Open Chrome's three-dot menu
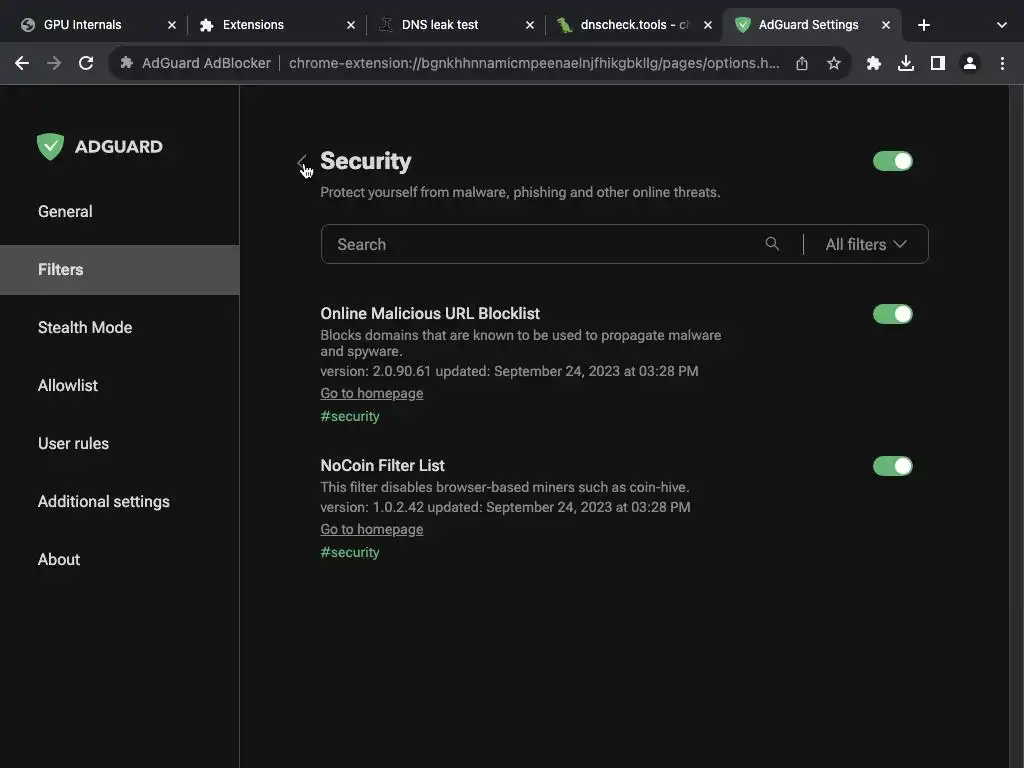The width and height of the screenshot is (1024, 768). coord(1002,63)
